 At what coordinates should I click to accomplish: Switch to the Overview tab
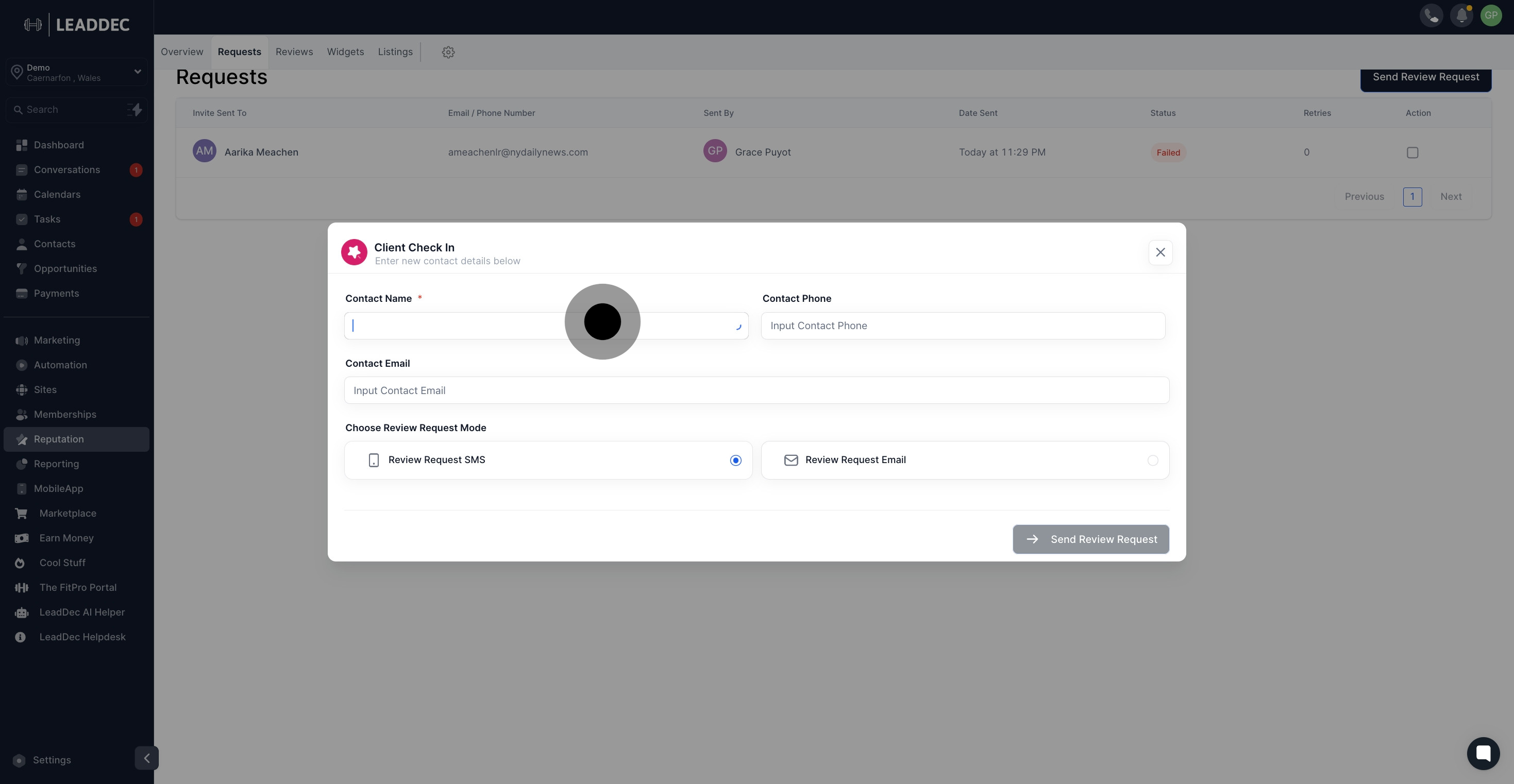pos(182,52)
